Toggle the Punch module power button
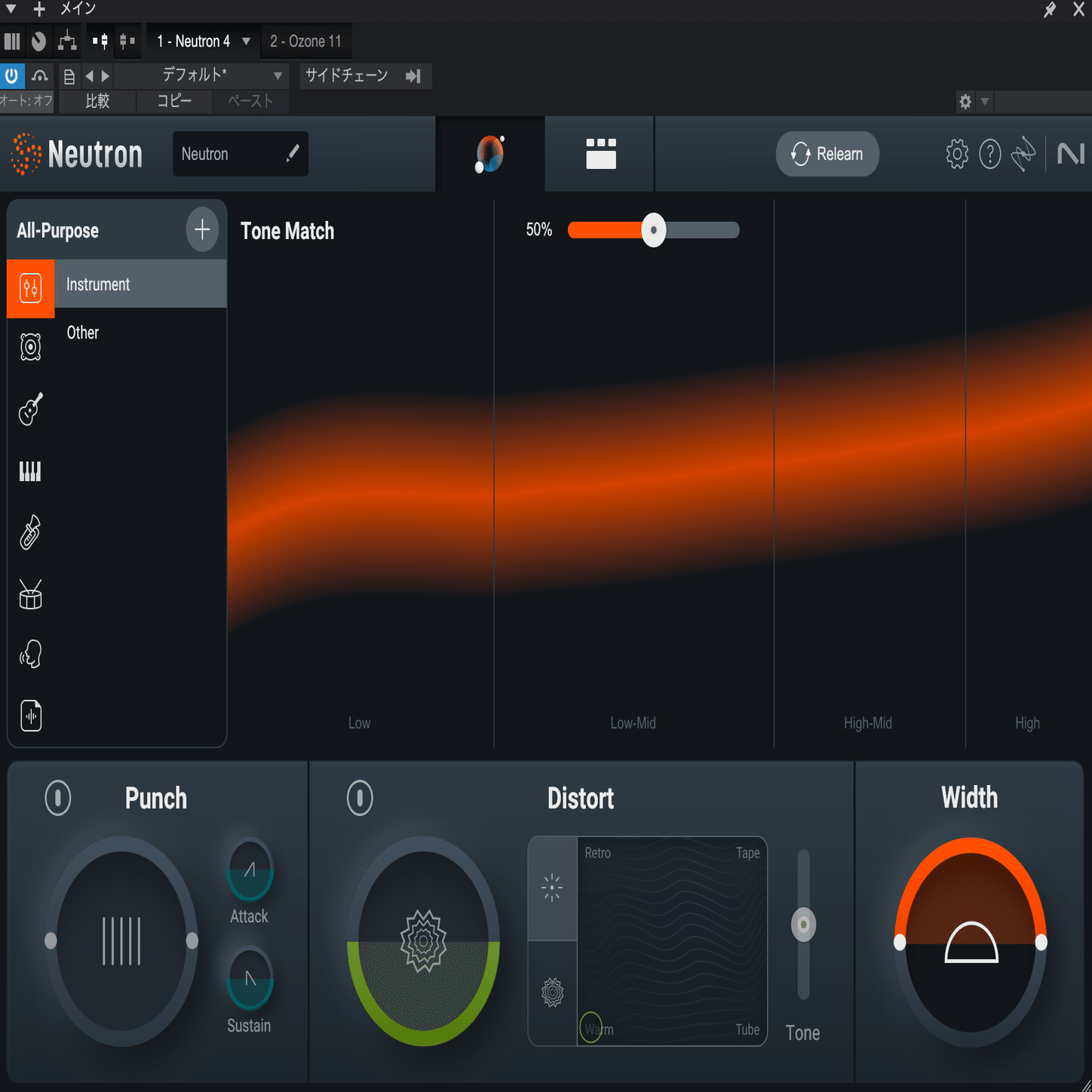 pyautogui.click(x=58, y=798)
